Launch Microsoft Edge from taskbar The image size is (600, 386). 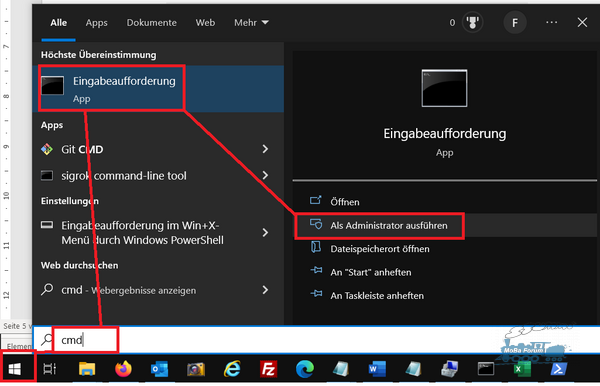coord(305,369)
